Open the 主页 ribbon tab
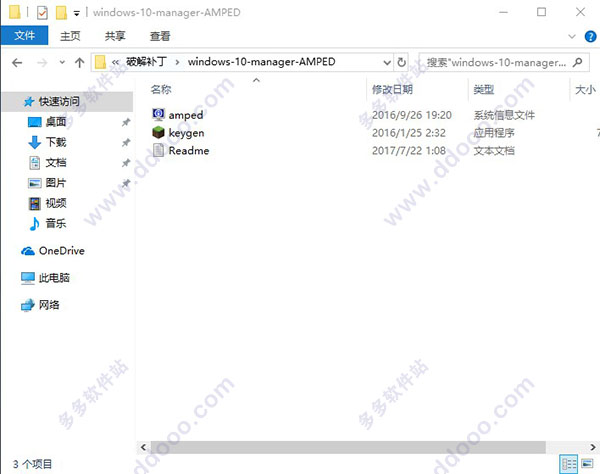Image resolution: width=600 pixels, height=474 pixels. click(70, 36)
